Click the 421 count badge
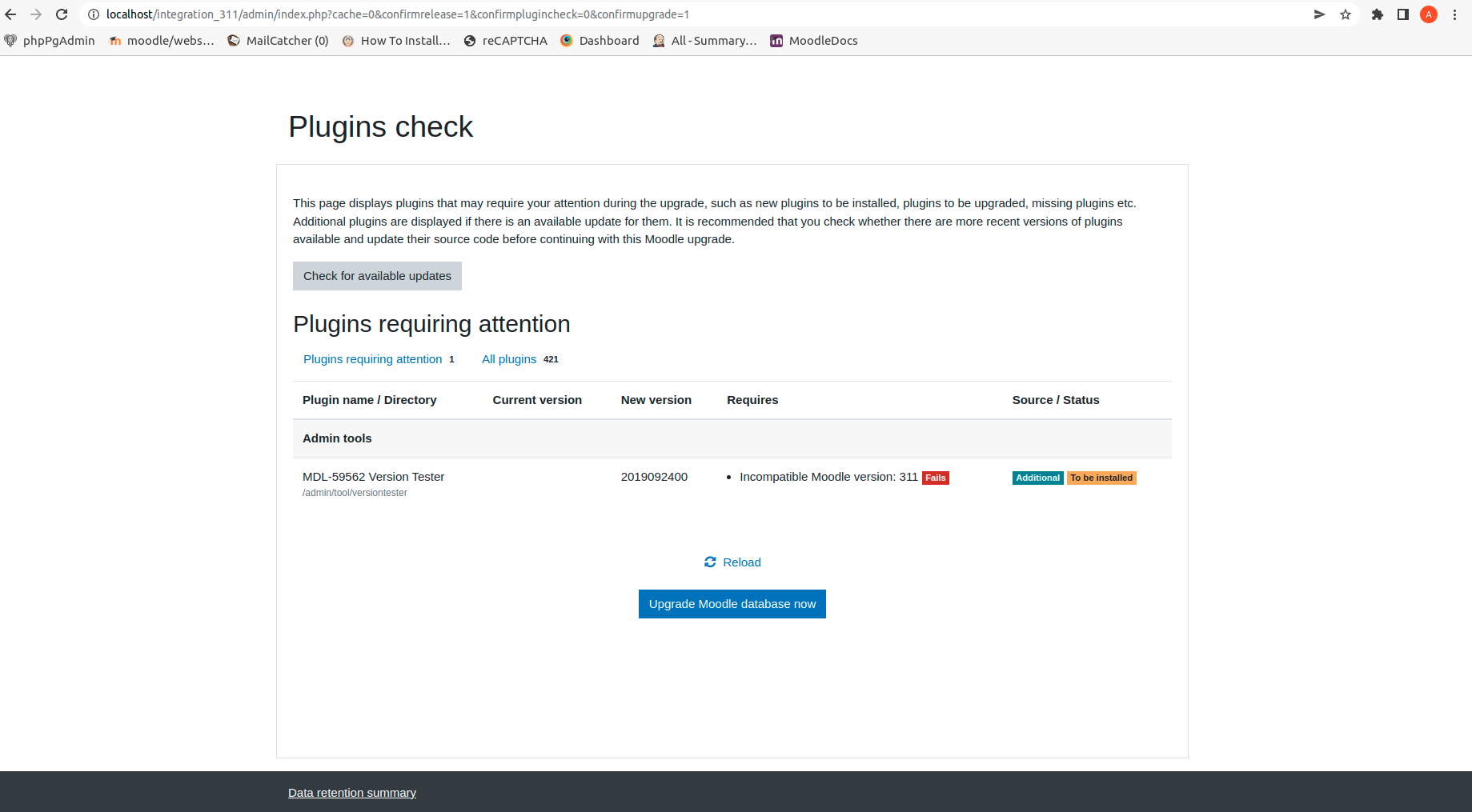Viewport: 1472px width, 812px height. click(551, 359)
